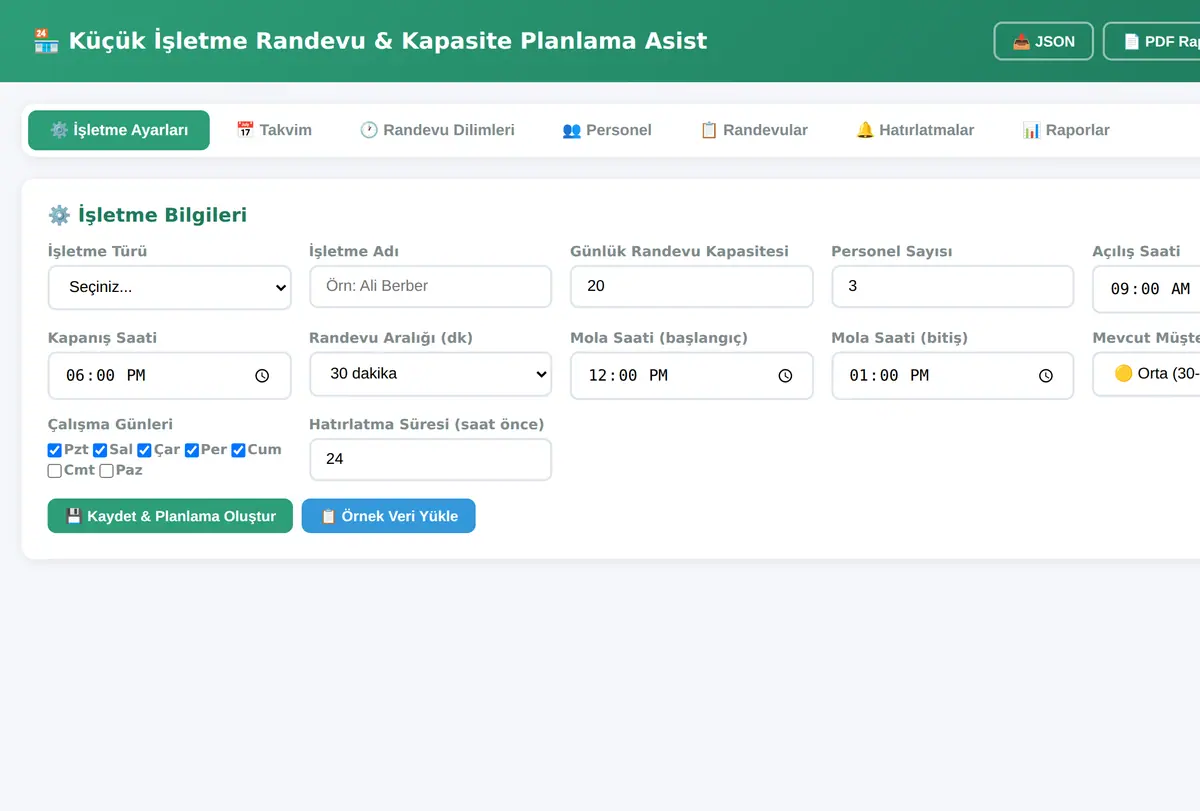
Task: Click the Örnek Veri Yükle button
Action: [389, 516]
